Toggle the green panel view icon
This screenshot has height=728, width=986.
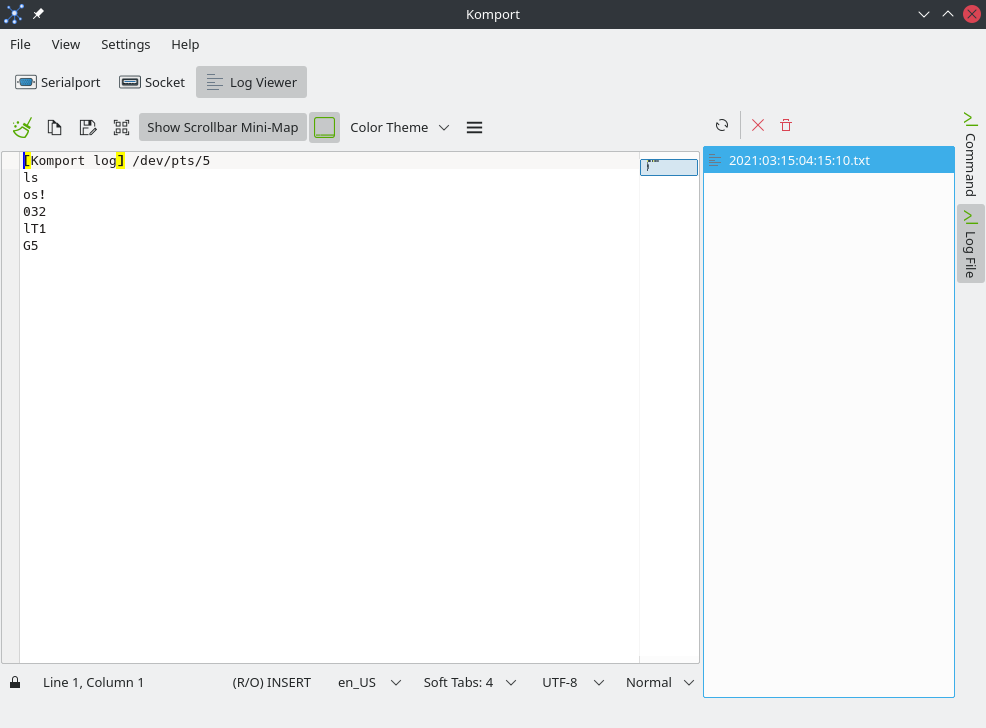pos(324,128)
